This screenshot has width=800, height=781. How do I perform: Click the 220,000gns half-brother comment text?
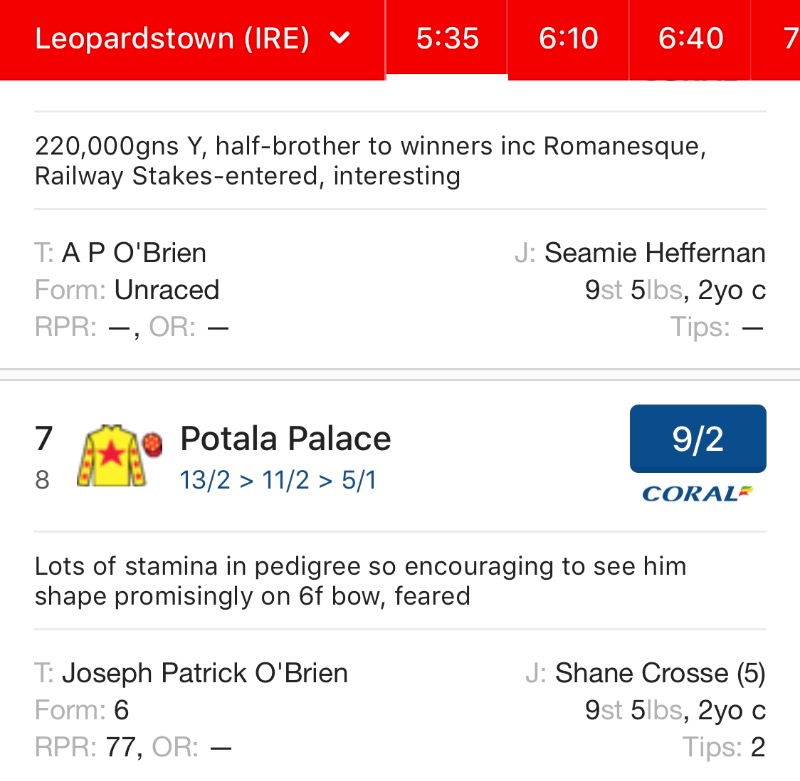(x=370, y=161)
